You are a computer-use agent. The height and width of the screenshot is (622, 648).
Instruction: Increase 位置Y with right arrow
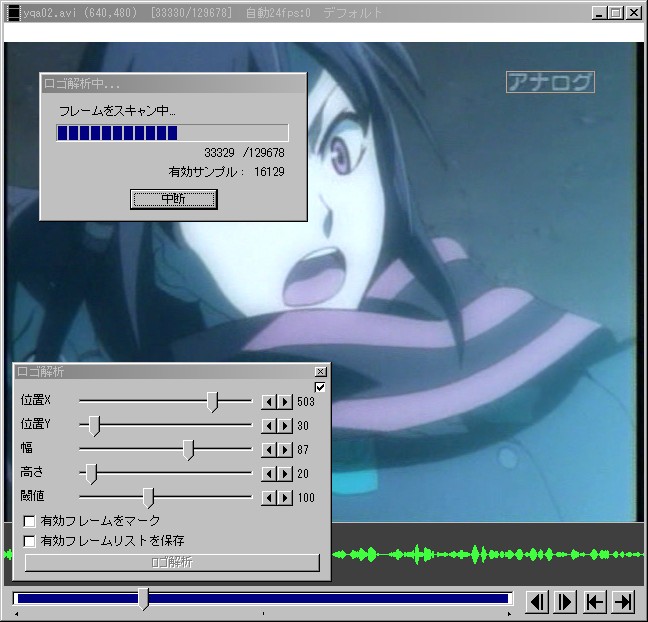coord(285,426)
